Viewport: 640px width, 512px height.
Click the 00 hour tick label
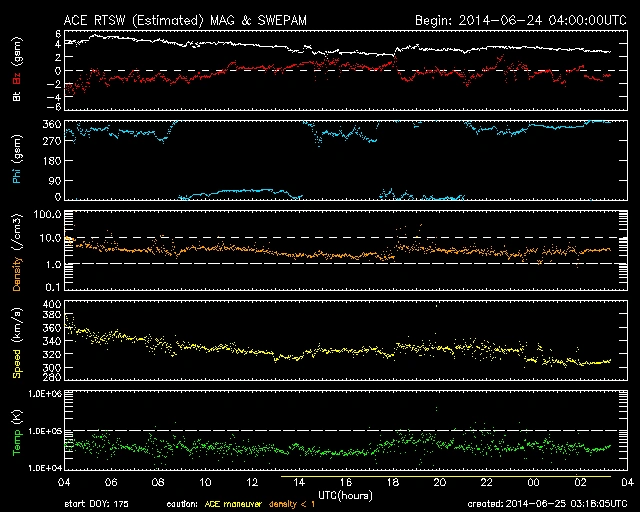[x=533, y=482]
